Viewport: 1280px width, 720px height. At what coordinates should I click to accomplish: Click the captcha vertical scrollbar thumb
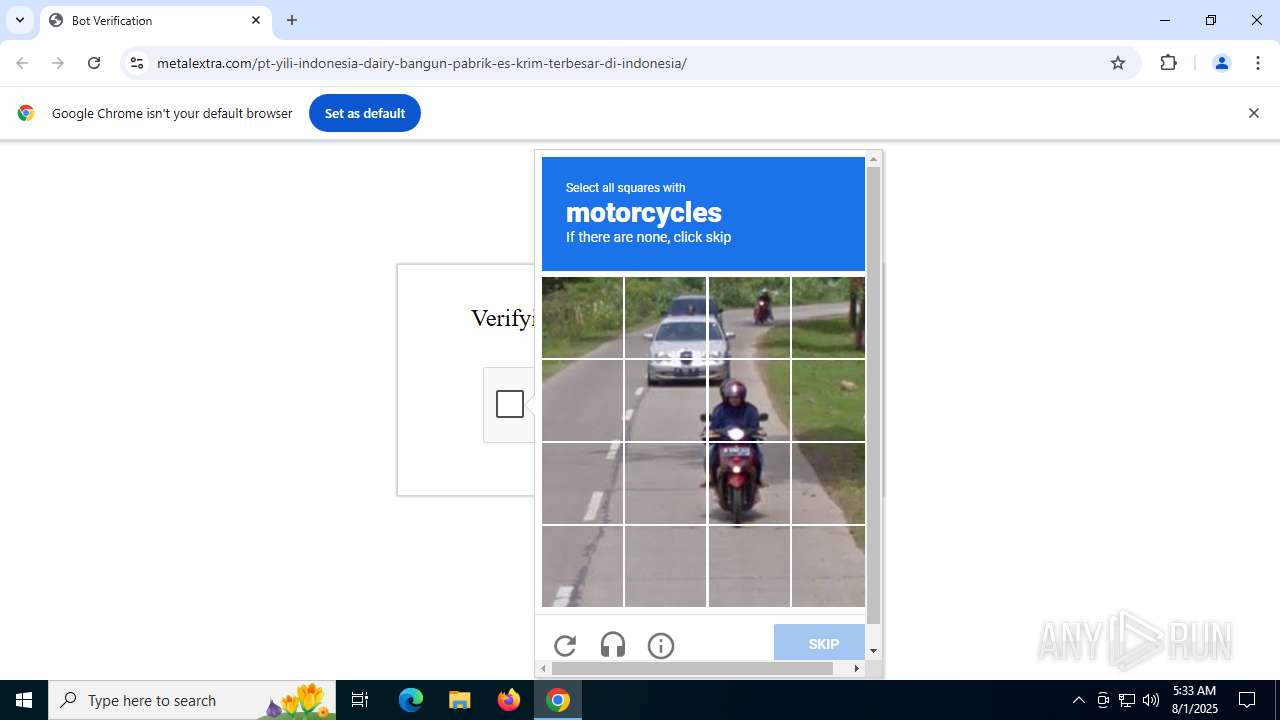pos(874,395)
